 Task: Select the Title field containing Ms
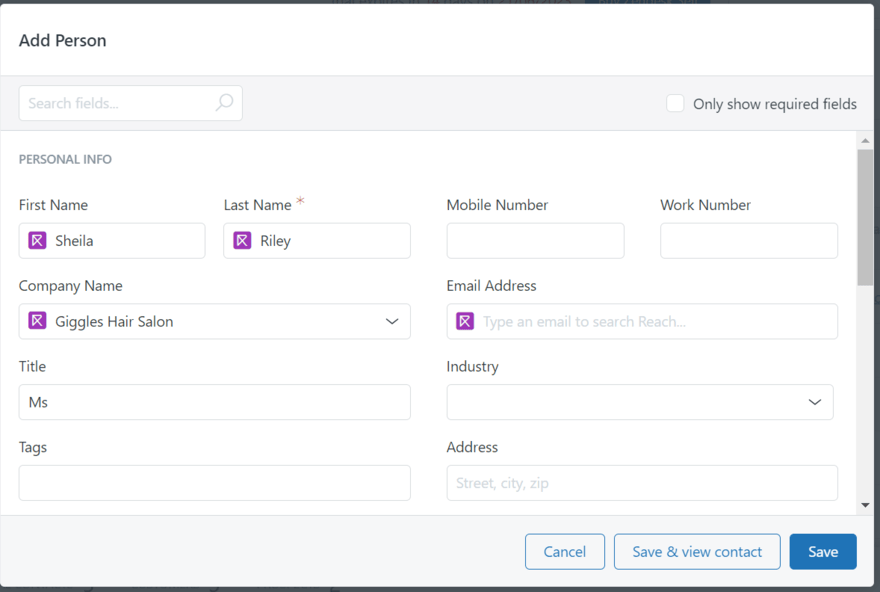point(214,402)
